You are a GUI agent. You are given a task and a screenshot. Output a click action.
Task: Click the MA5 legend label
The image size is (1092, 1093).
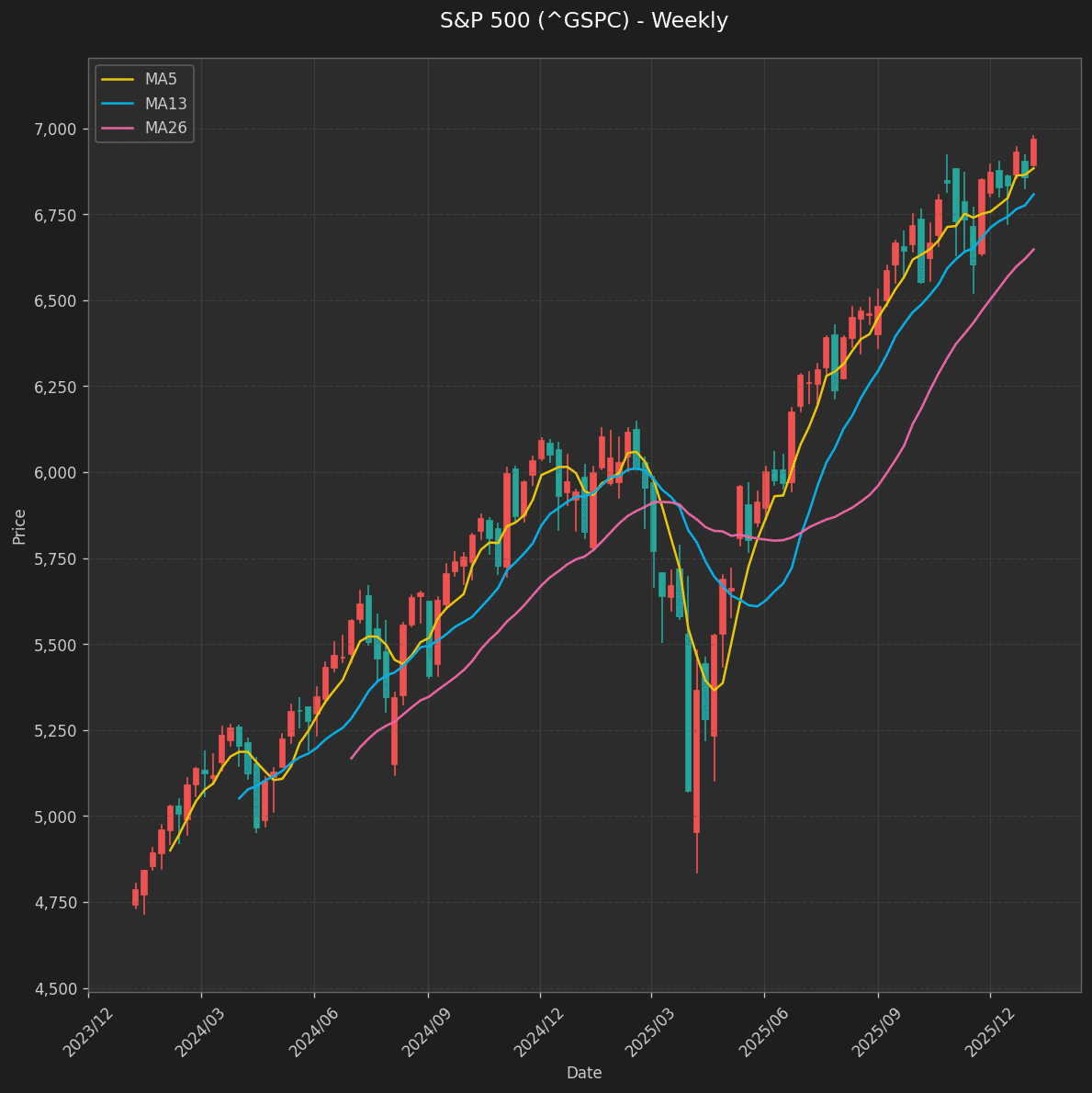click(161, 80)
